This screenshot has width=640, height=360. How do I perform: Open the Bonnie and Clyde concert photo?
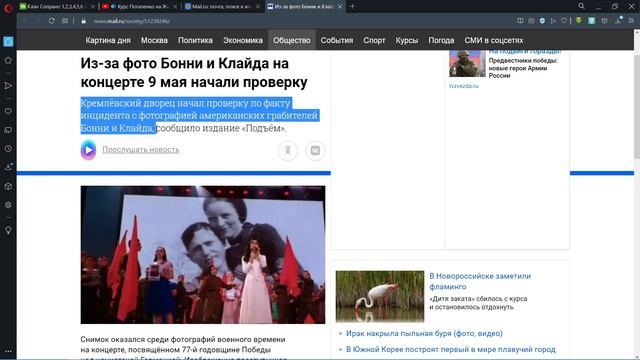point(203,255)
